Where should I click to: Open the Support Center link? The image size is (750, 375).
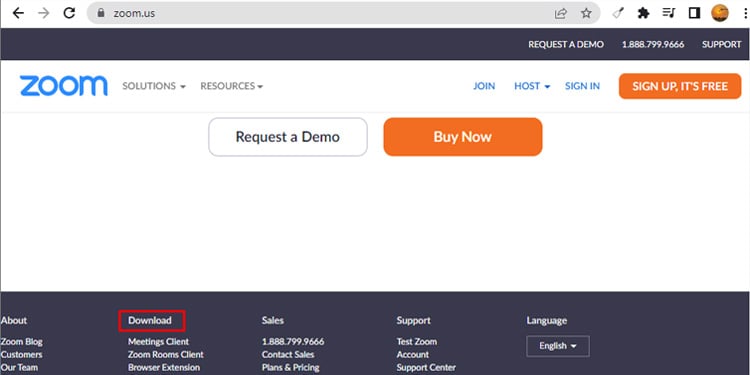pyautogui.click(x=426, y=367)
